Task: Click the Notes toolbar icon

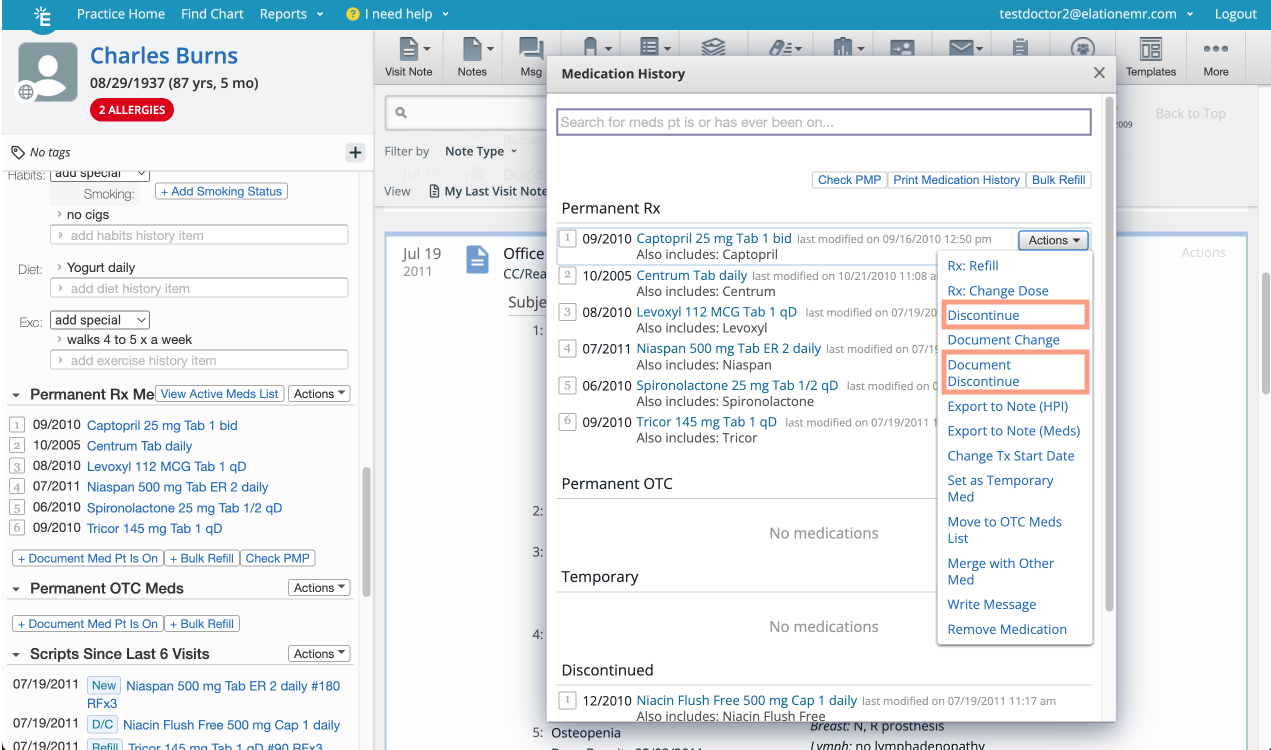Action: (472, 56)
